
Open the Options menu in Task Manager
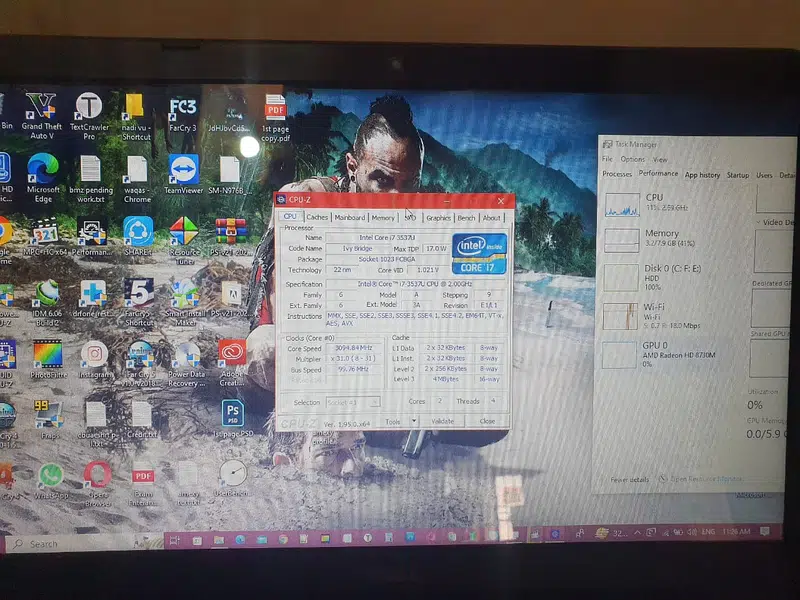coord(632,159)
